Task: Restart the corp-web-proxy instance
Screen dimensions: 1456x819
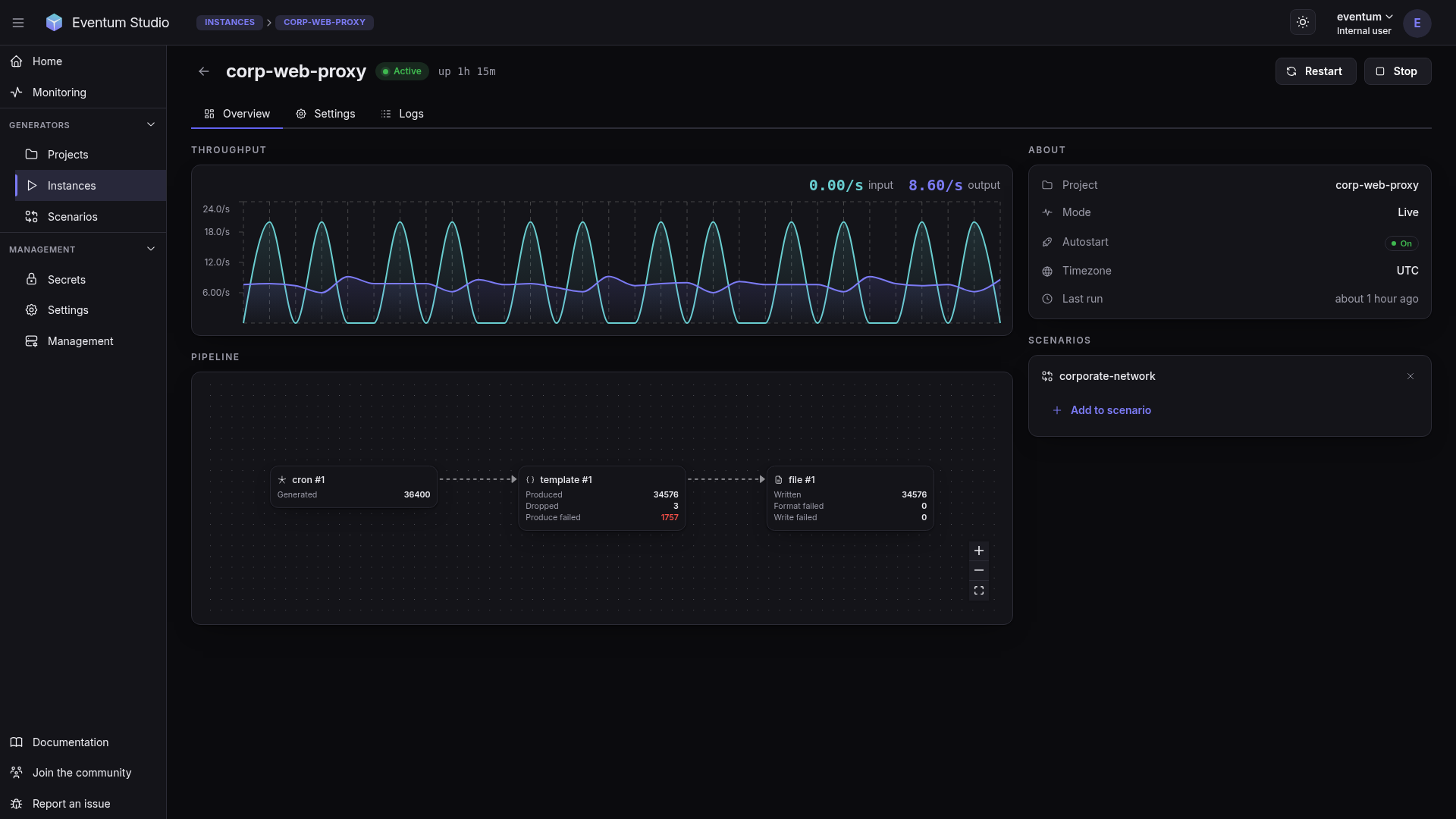Action: 1316,71
